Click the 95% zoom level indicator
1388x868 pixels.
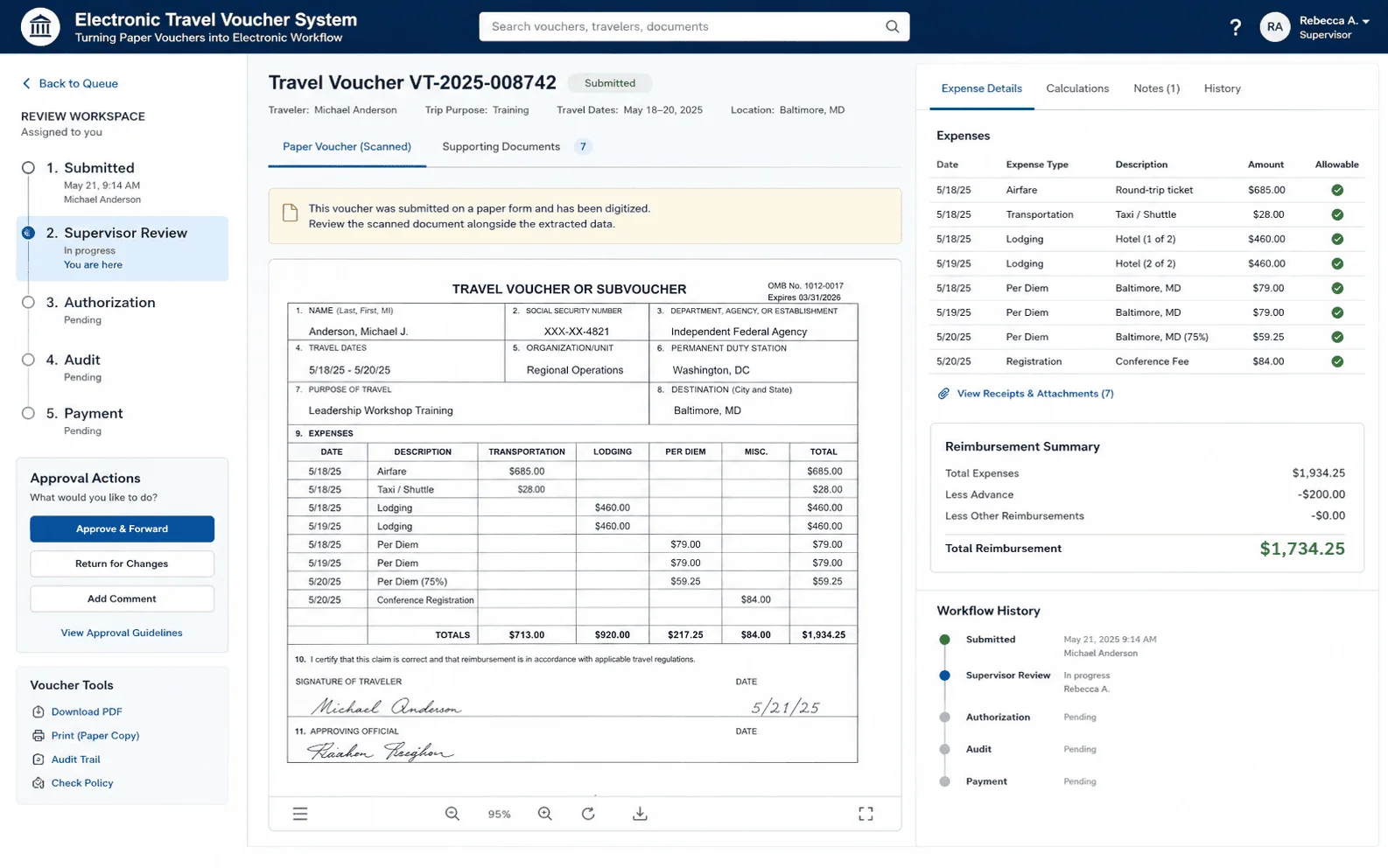[499, 814]
